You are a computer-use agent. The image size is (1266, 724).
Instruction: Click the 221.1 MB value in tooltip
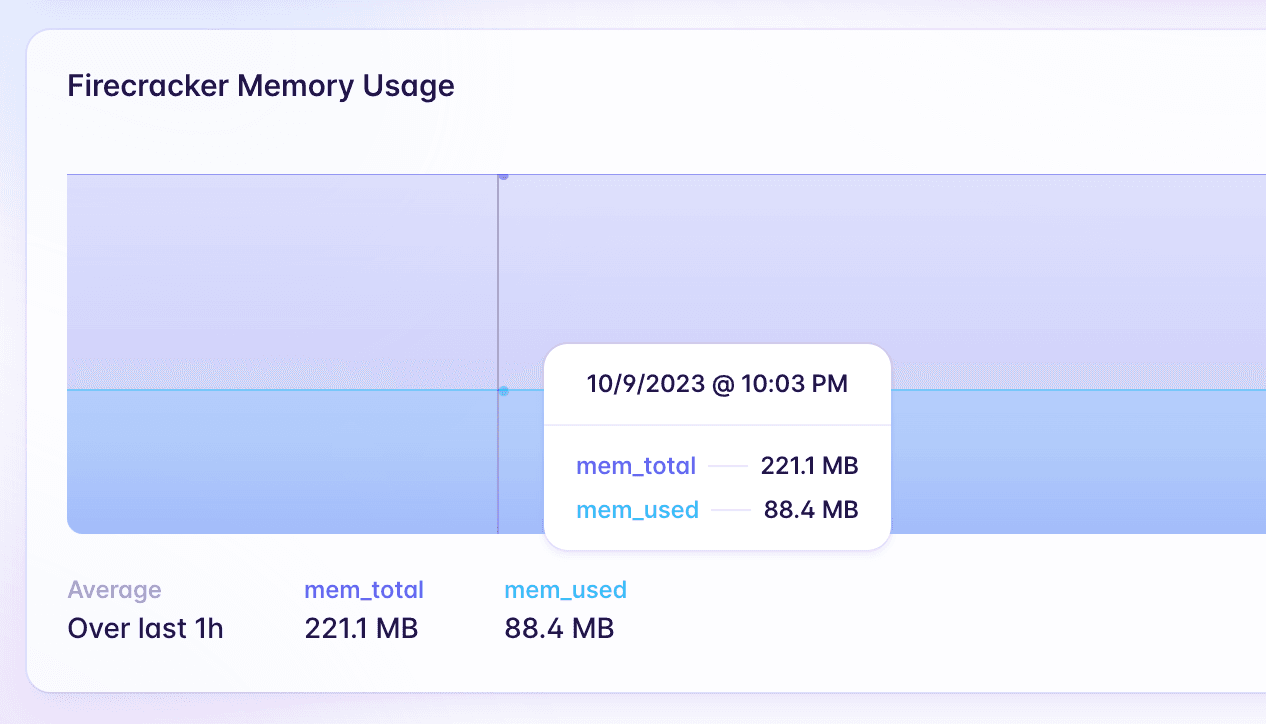pos(809,466)
